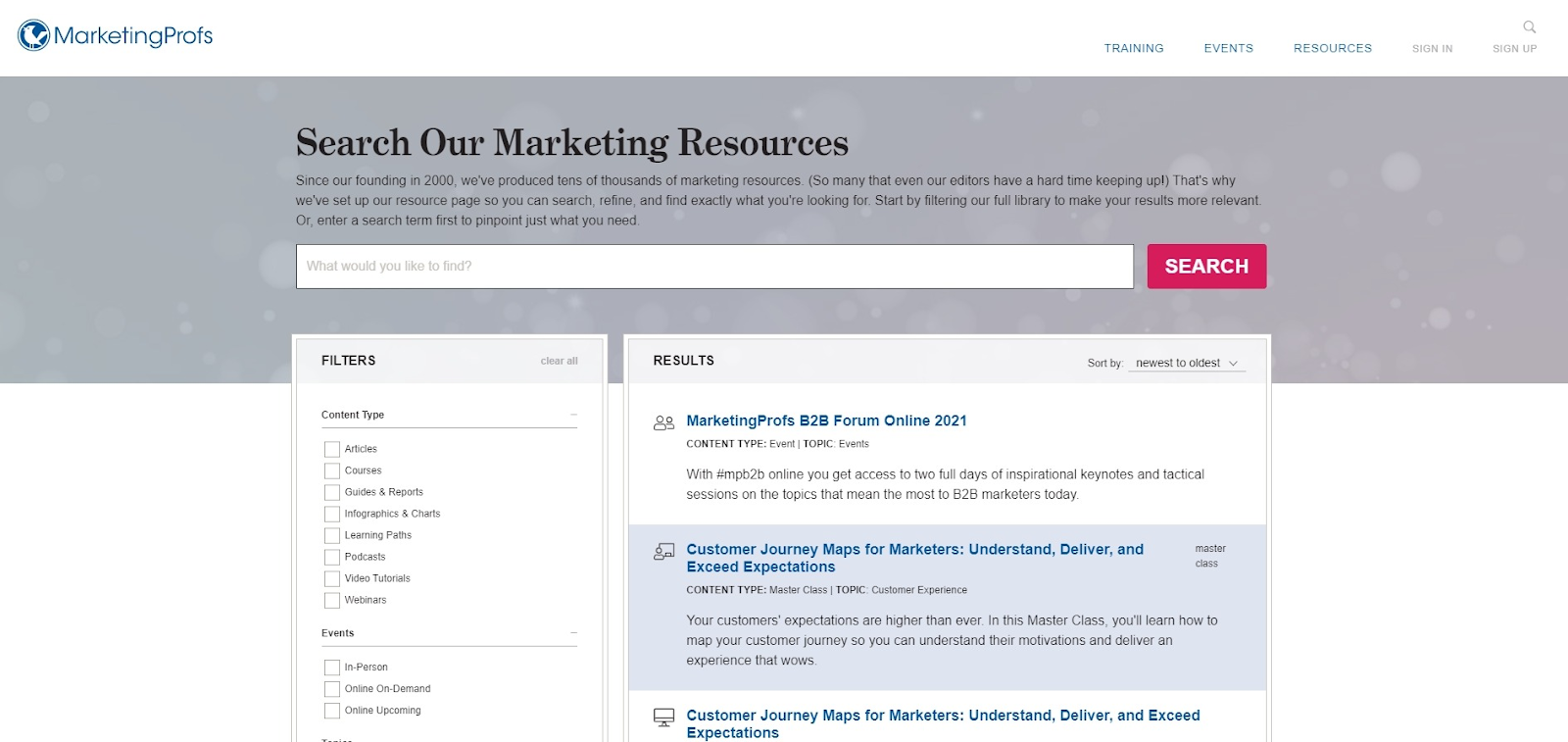This screenshot has height=742, width=1568.
Task: Tick the Online On-Demand events checkbox
Action: tap(332, 689)
